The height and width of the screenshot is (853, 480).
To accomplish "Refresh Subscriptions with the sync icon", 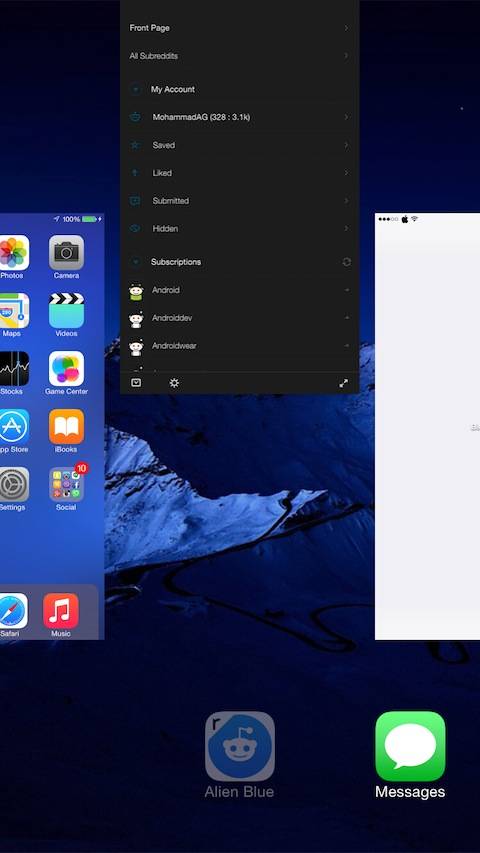I will pyautogui.click(x=347, y=262).
